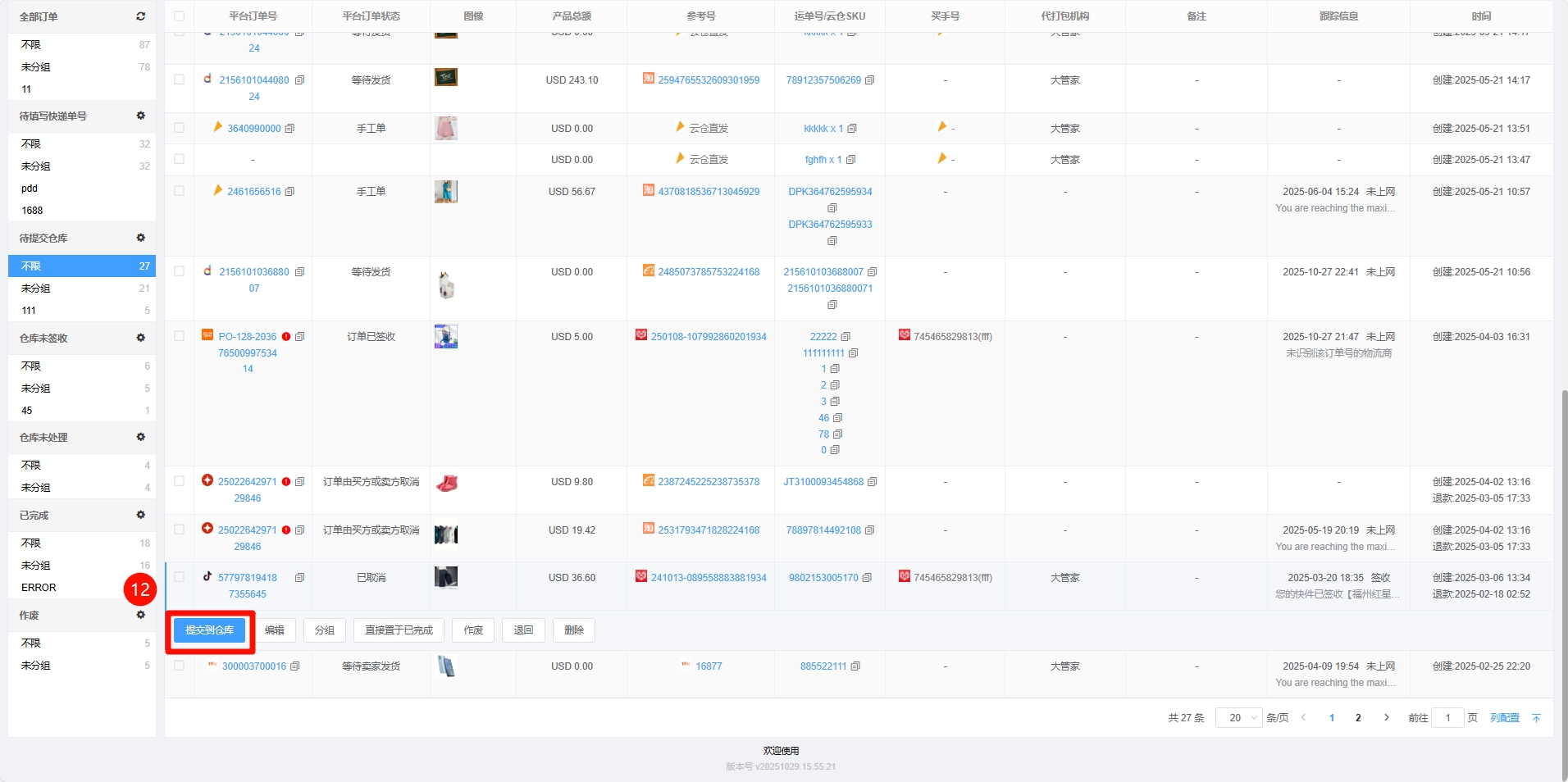Go to next page using right chevron
Image resolution: width=1568 pixels, height=782 pixels.
[1387, 718]
